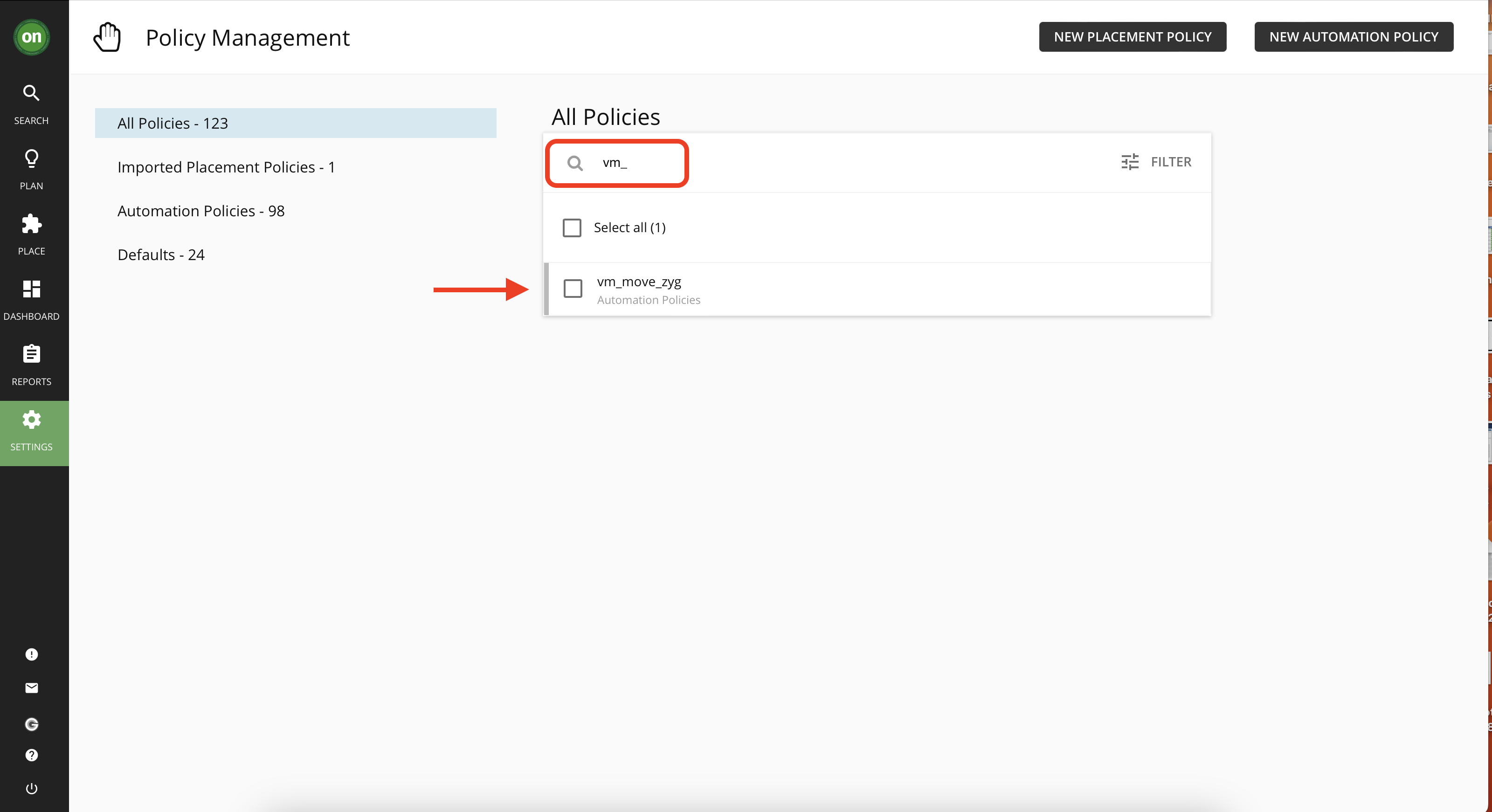This screenshot has width=1492, height=812.
Task: Open the Search page from sidebar
Action: pyautogui.click(x=31, y=104)
